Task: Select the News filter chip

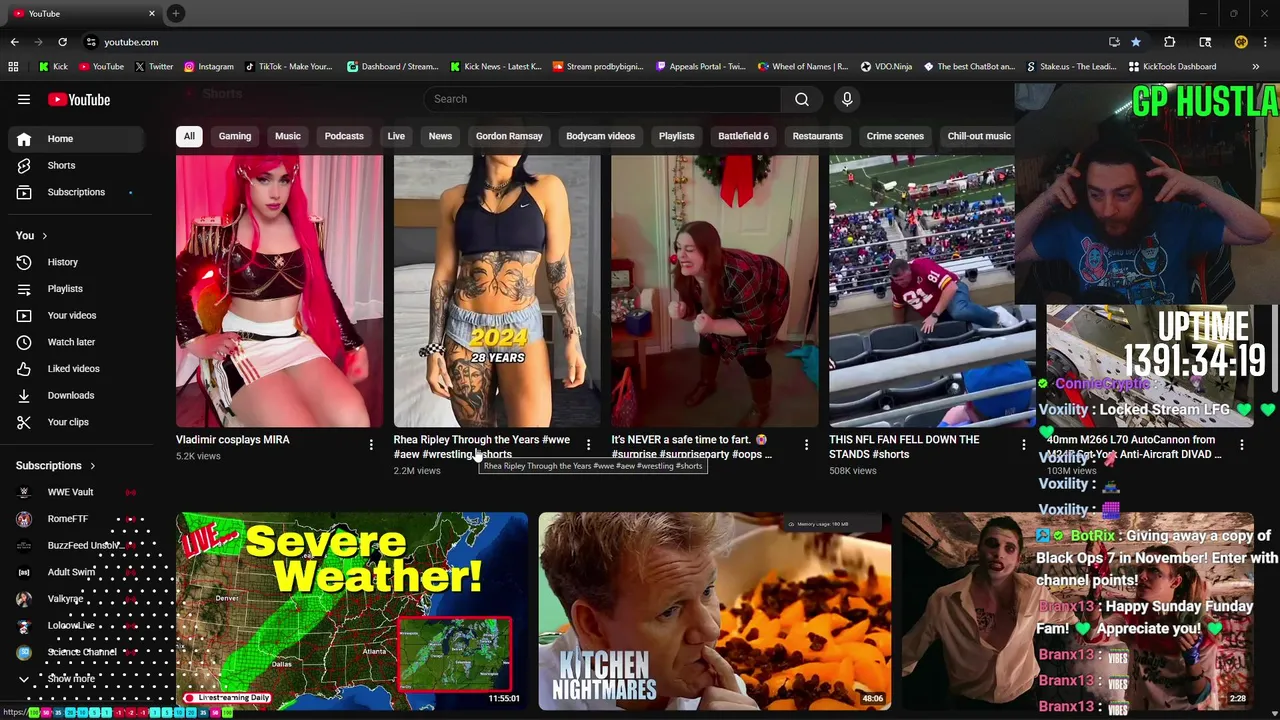Action: click(440, 136)
